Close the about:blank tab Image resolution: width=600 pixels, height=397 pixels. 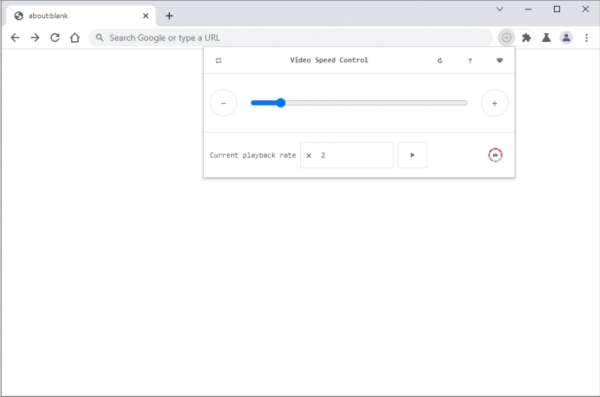145,16
